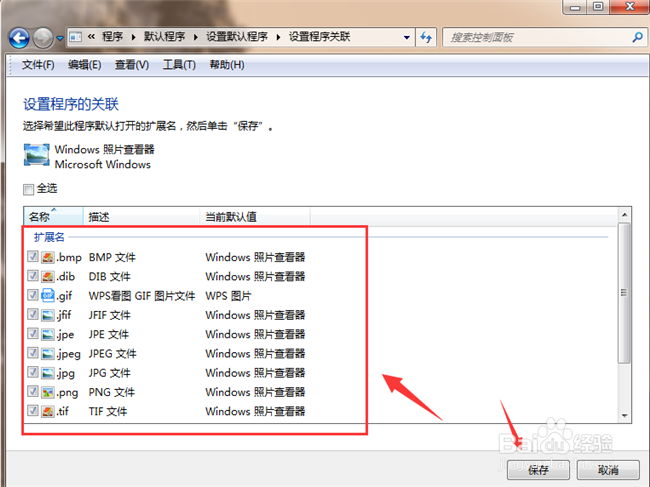
Task: Click the search magnifier icon
Action: (x=638, y=37)
